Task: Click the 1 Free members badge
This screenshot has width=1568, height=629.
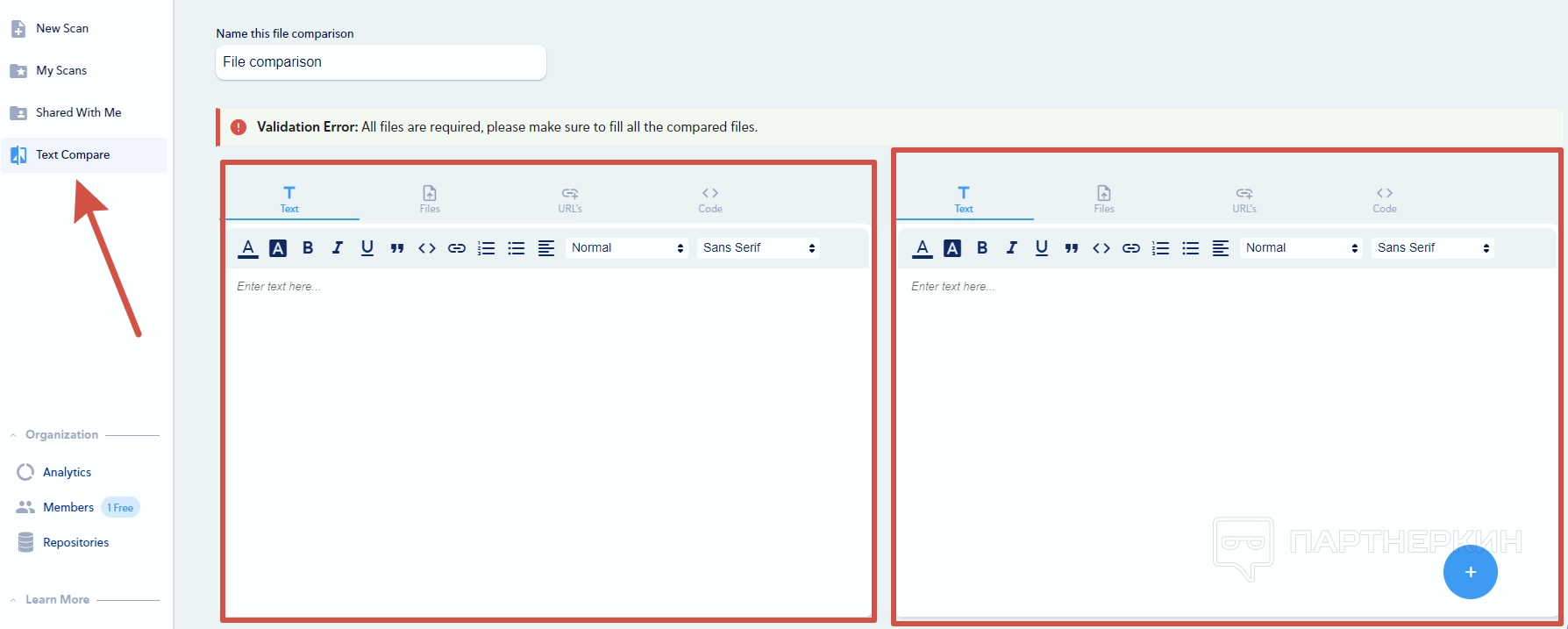Action: pos(120,507)
